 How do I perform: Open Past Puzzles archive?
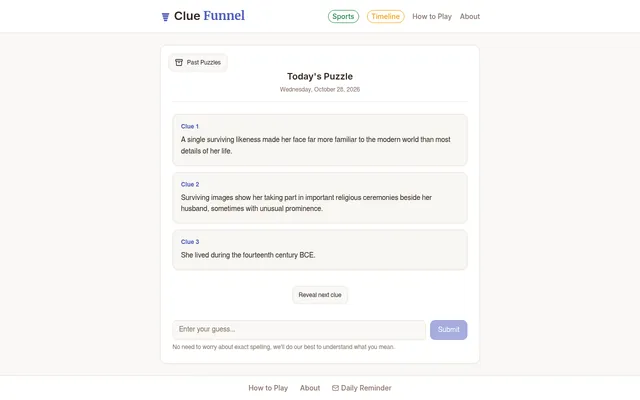198,62
